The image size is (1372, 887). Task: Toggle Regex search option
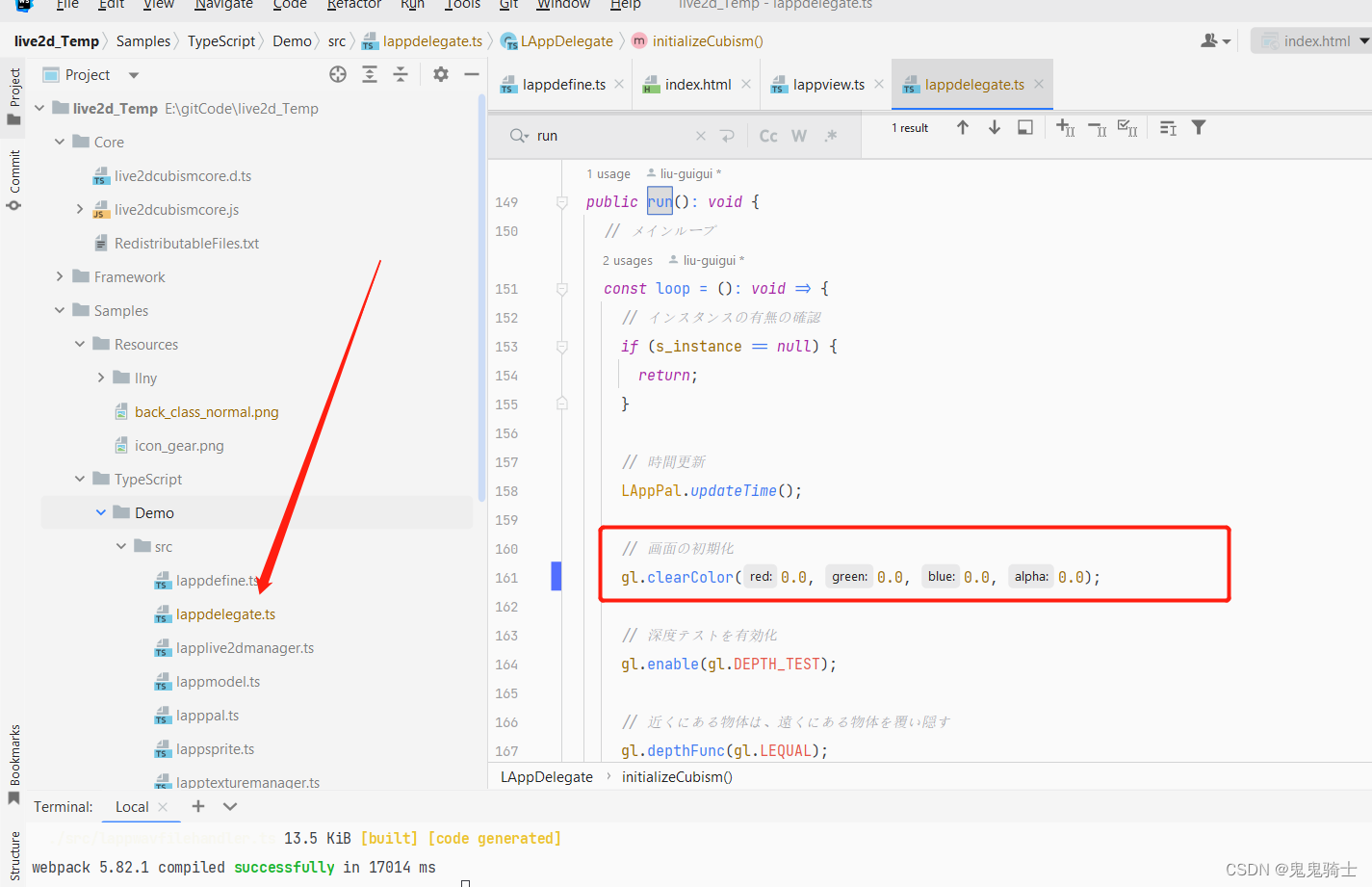point(830,136)
